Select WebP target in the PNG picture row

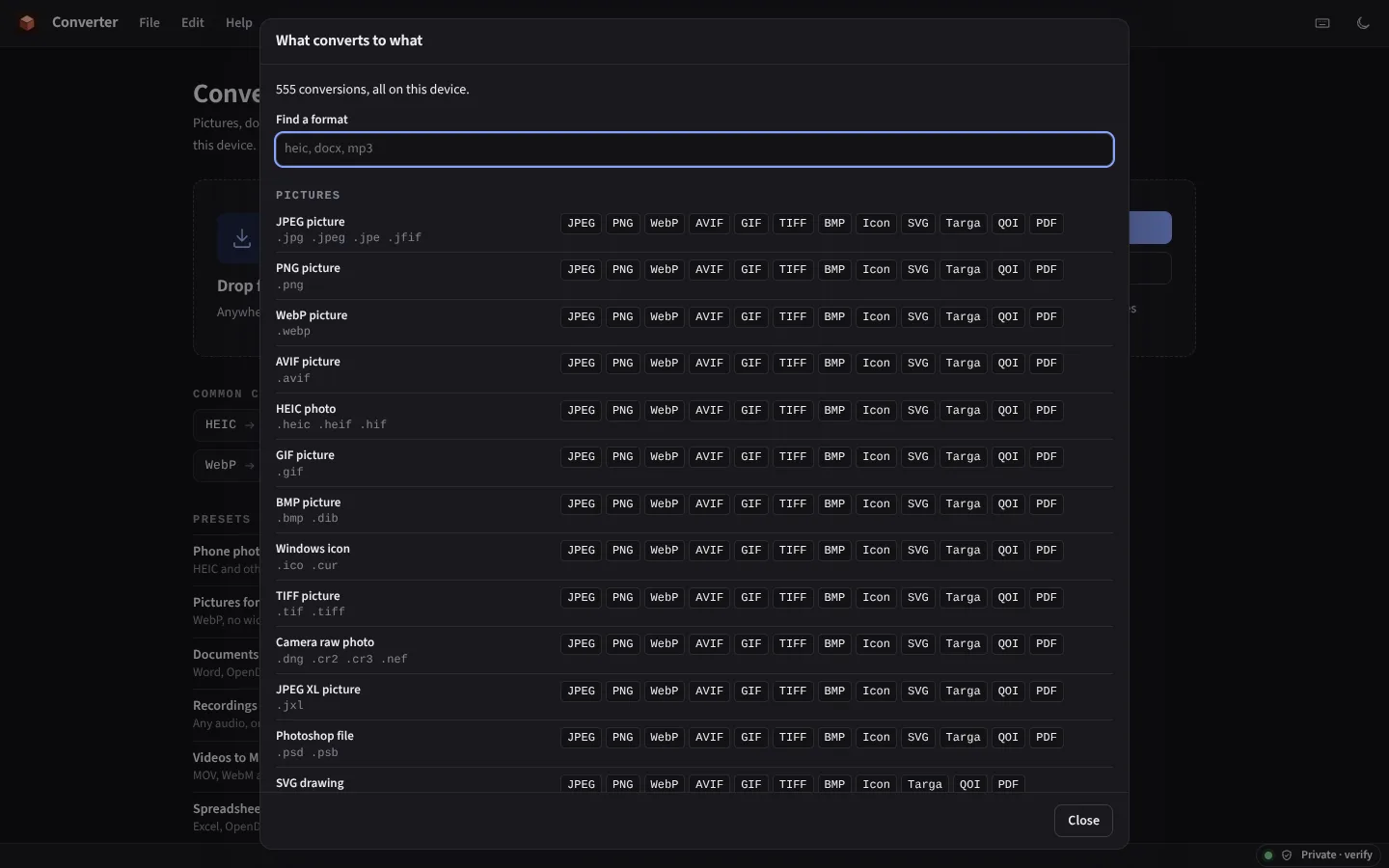click(x=664, y=270)
